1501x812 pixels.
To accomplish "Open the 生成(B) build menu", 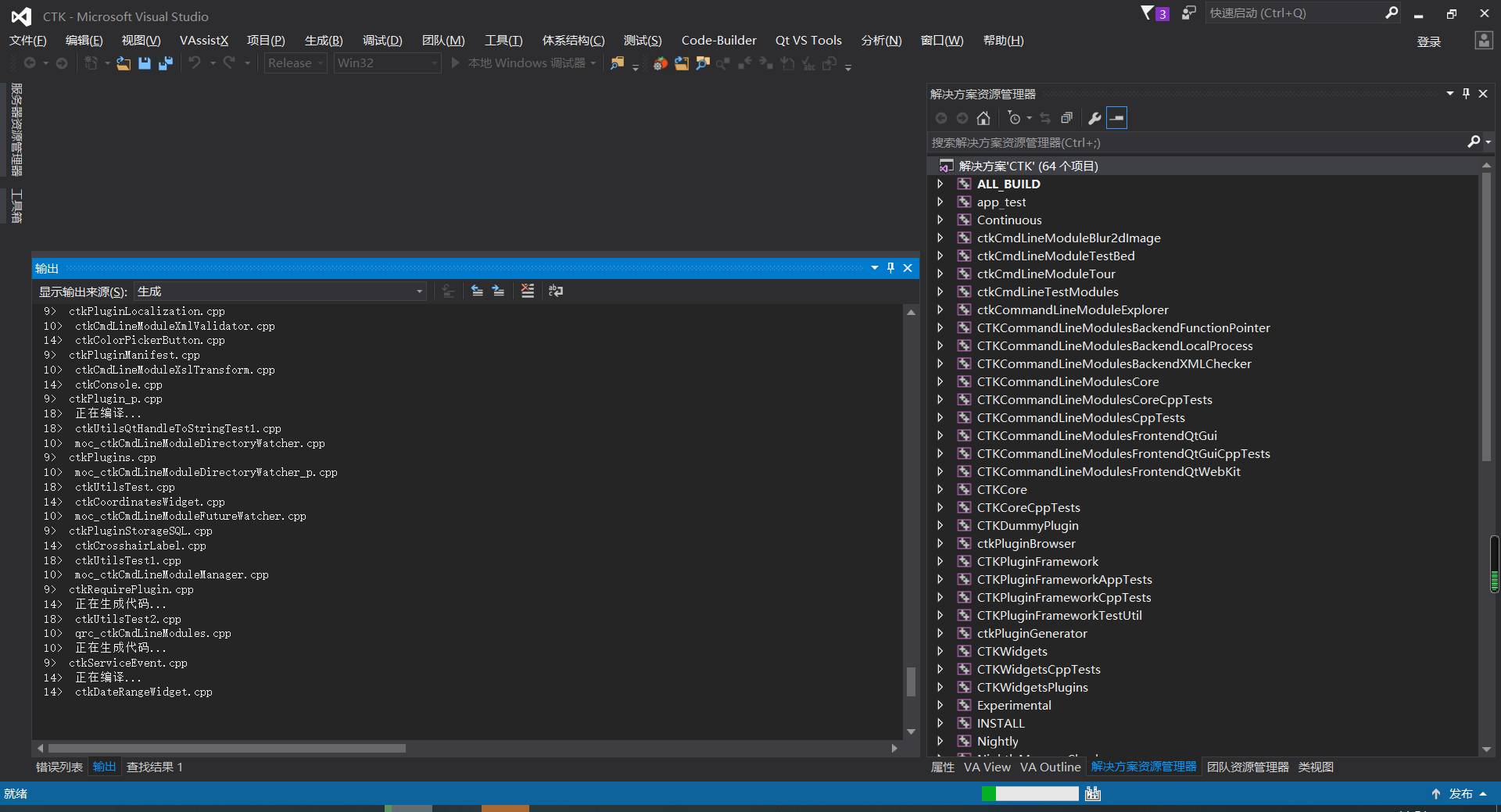I will [324, 41].
